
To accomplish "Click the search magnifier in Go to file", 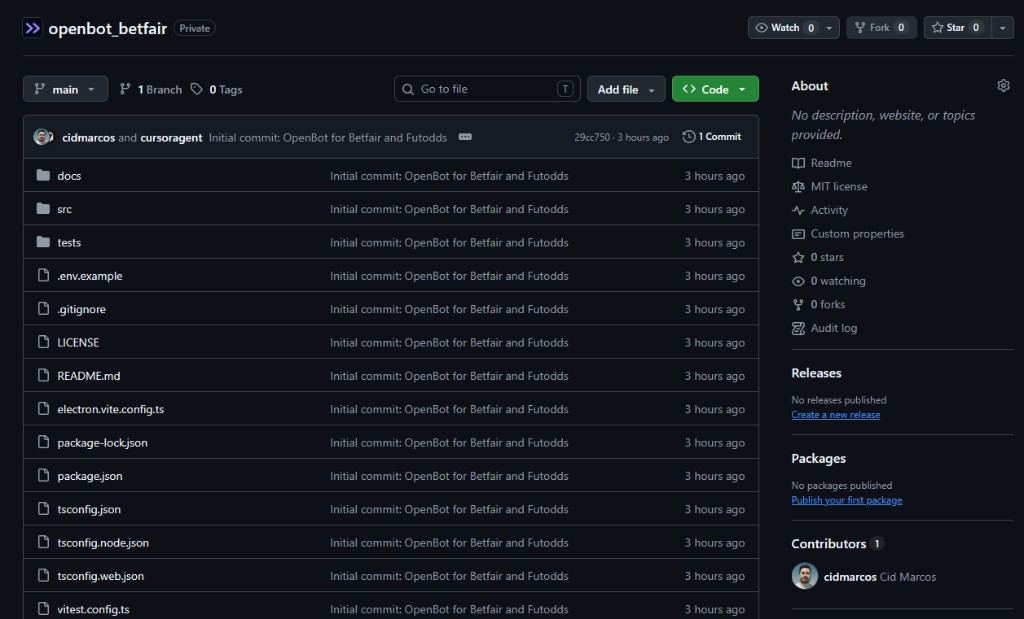I will click(408, 89).
